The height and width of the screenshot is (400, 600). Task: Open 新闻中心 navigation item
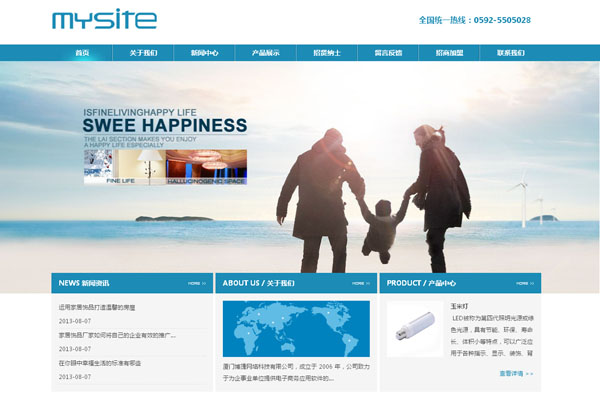coord(204,53)
